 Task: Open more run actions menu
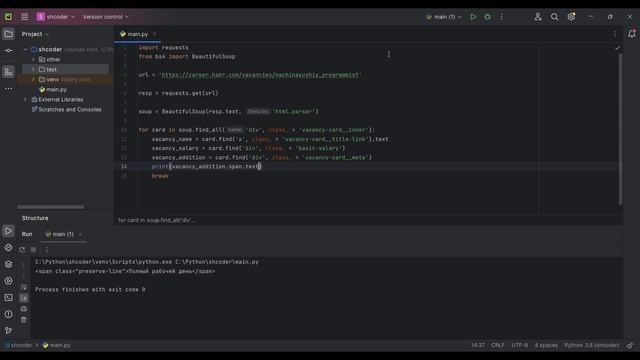pyautogui.click(x=502, y=17)
